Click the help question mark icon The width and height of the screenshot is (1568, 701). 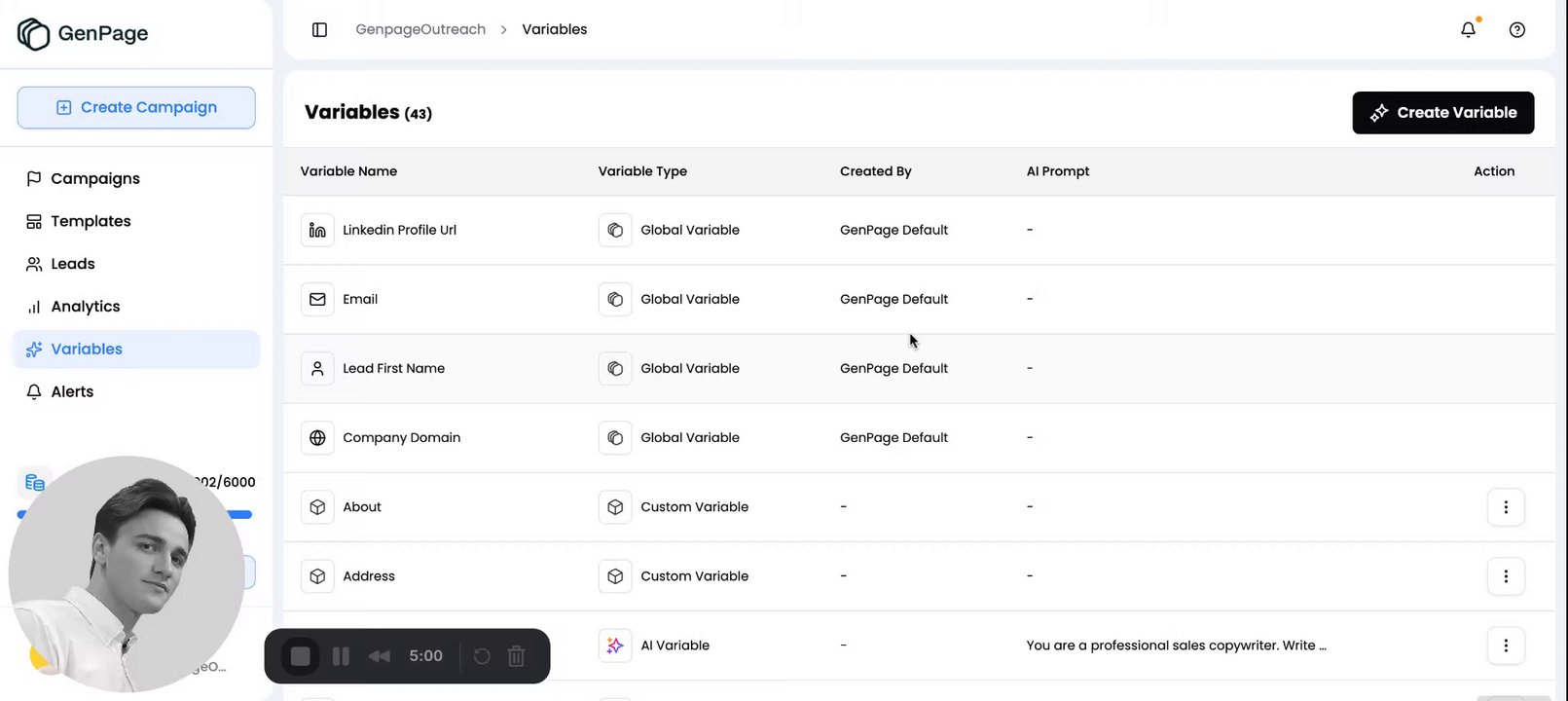click(1516, 30)
